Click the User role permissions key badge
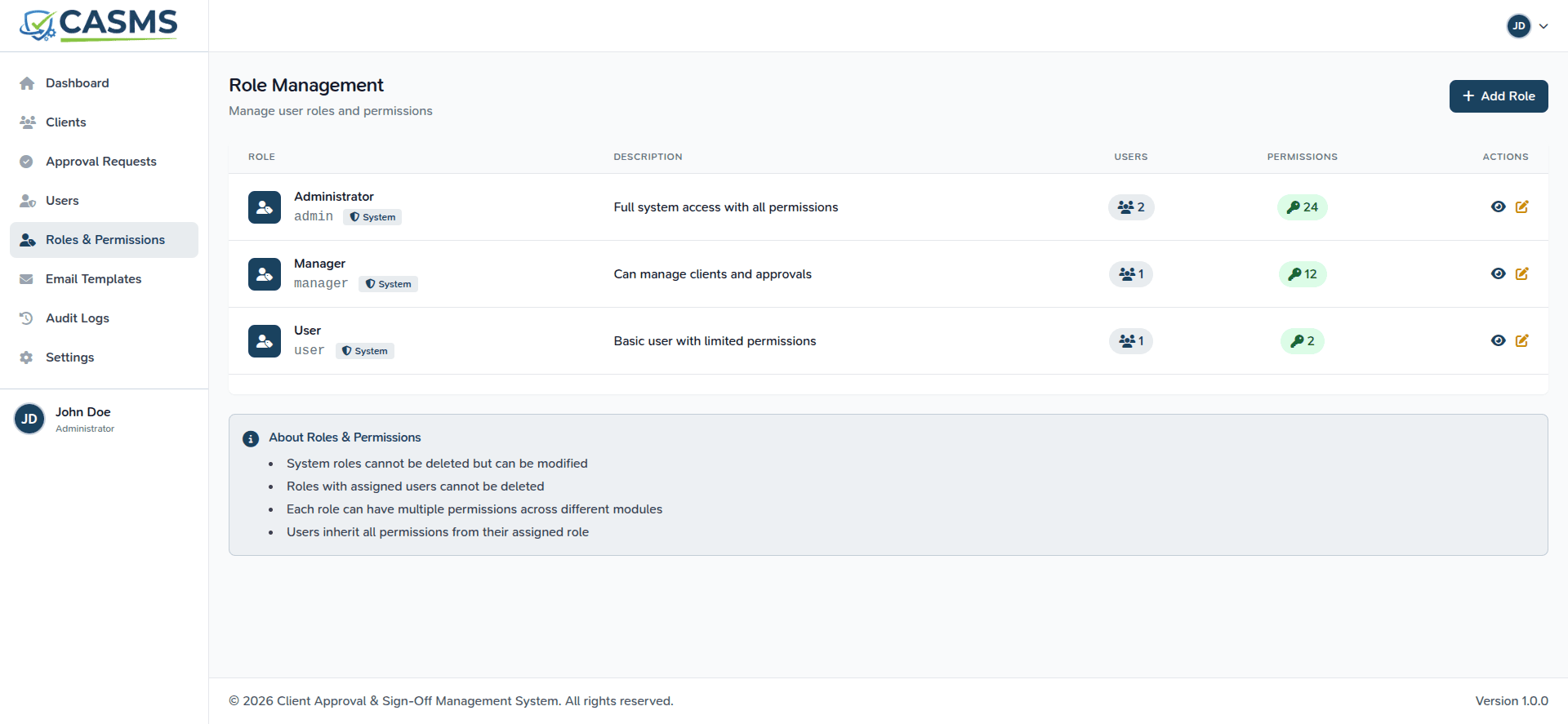This screenshot has height=724, width=1568. 1302,341
